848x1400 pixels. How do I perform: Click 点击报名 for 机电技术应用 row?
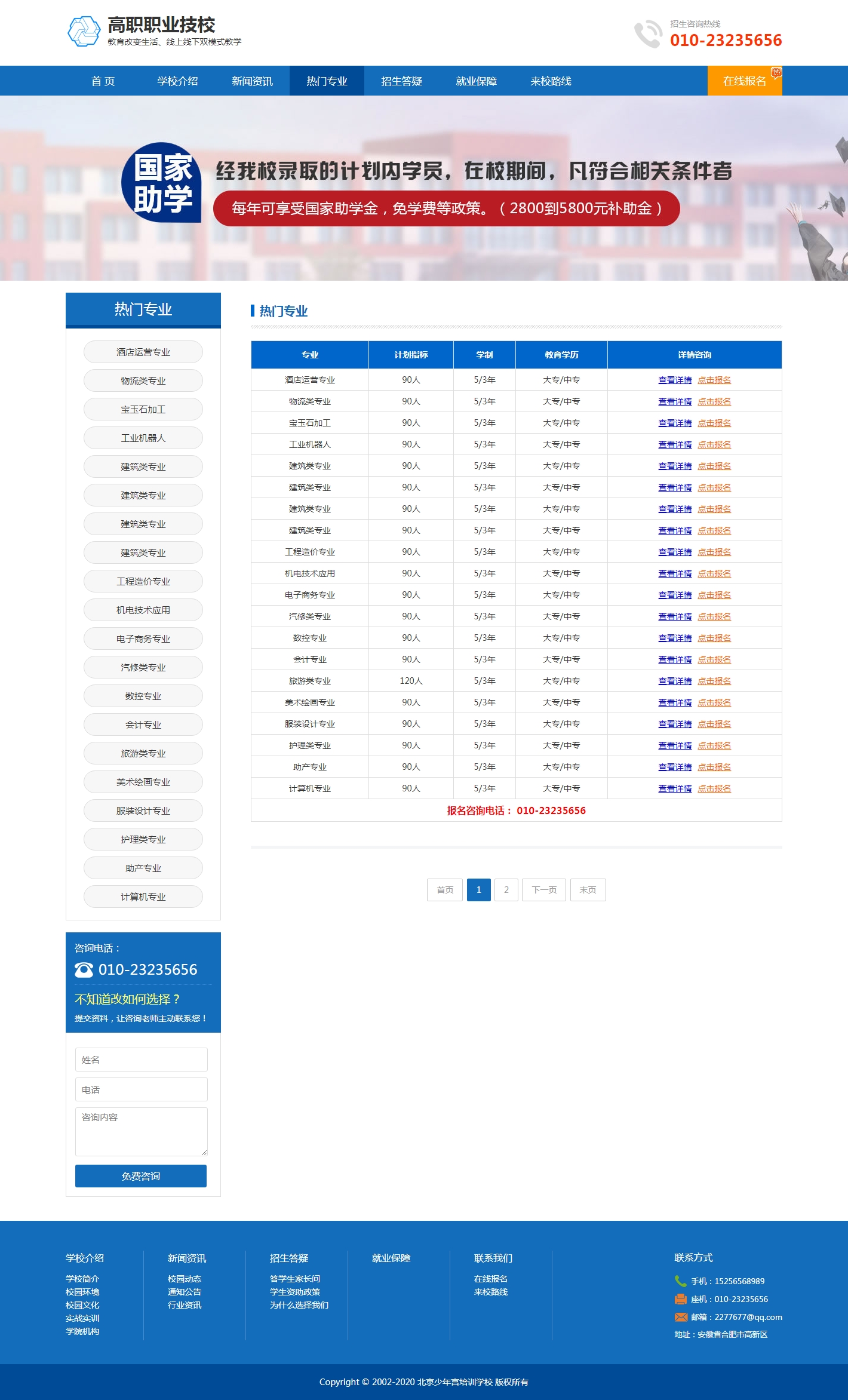714,573
